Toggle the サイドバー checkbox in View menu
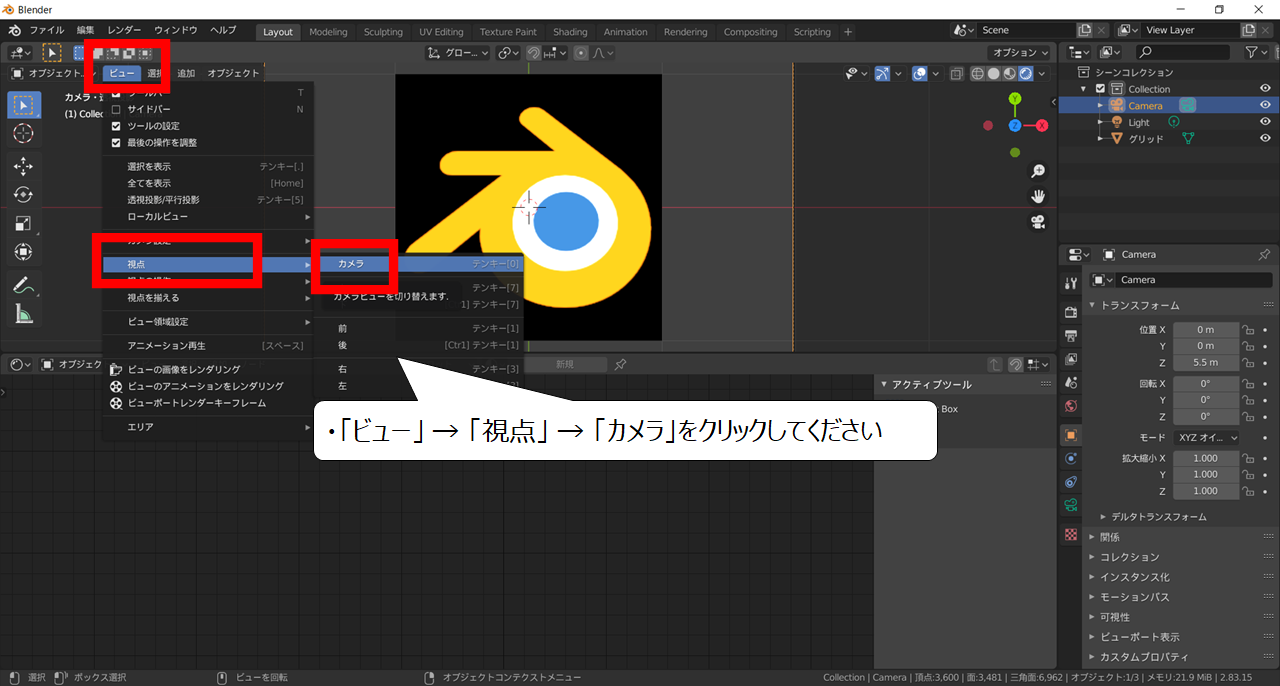Screen dimensions: 1280x686 [x=116, y=109]
